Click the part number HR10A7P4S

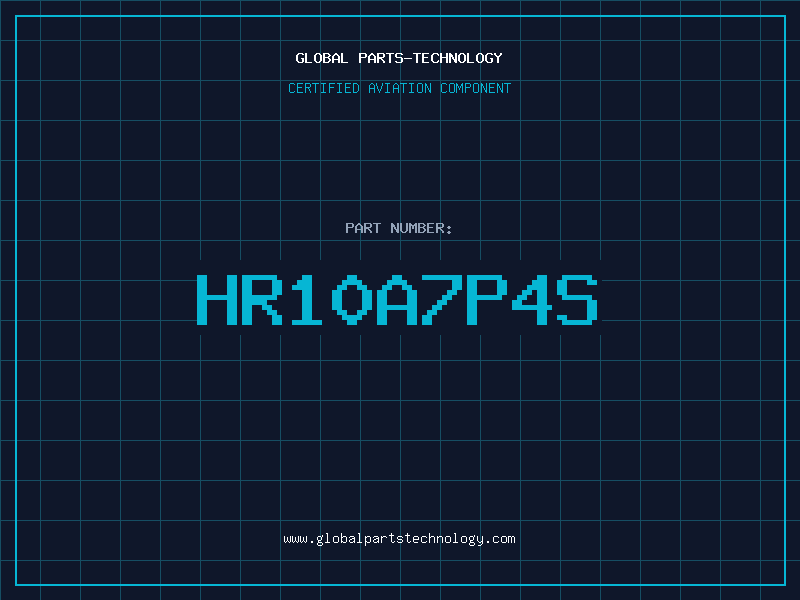point(399,299)
